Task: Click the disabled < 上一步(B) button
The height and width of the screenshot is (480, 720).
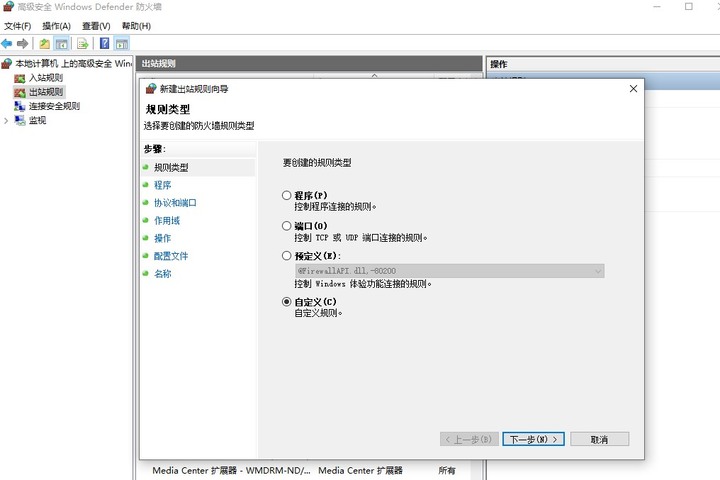Action: (x=469, y=439)
